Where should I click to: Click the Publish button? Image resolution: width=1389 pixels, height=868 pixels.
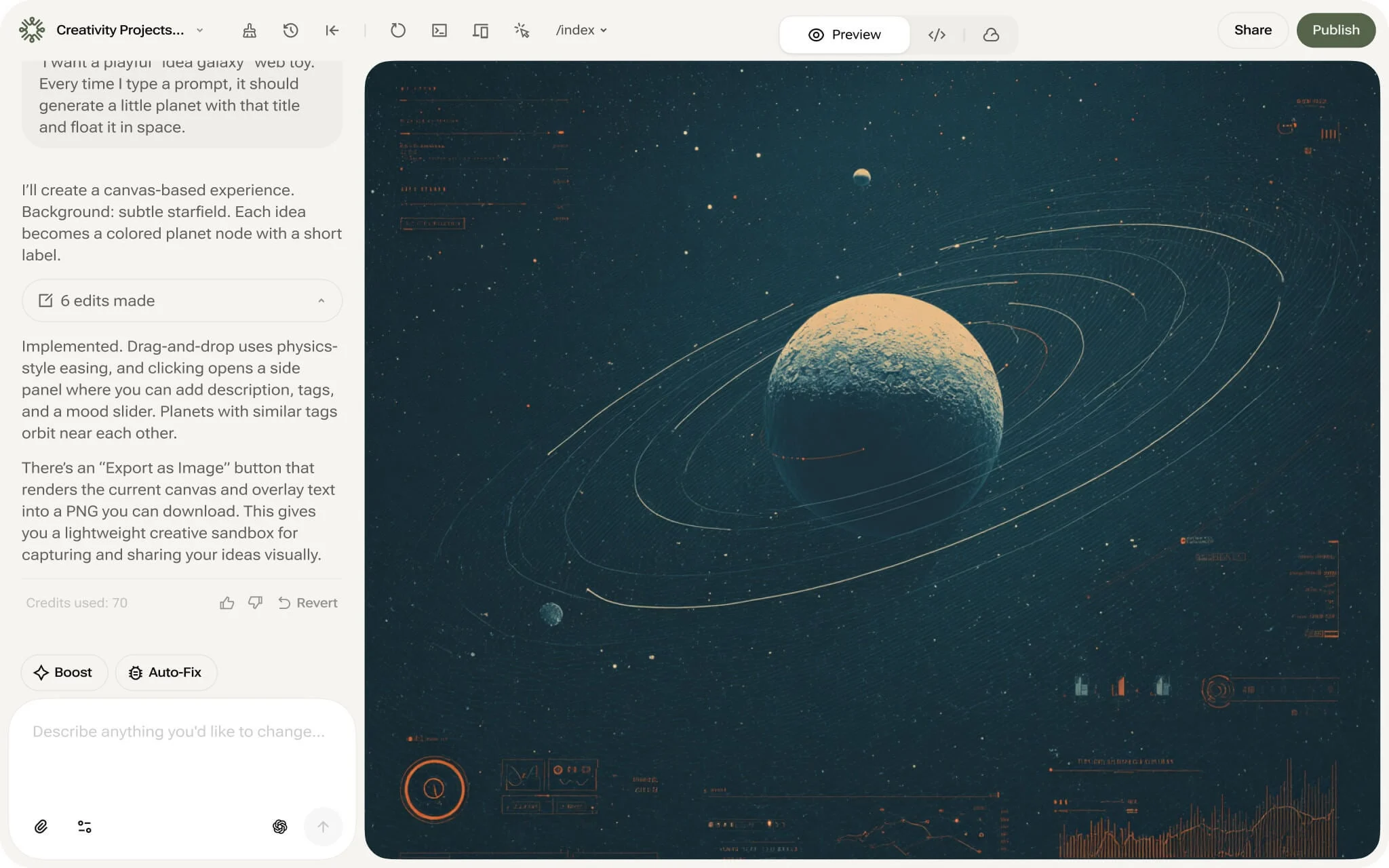coord(1335,30)
